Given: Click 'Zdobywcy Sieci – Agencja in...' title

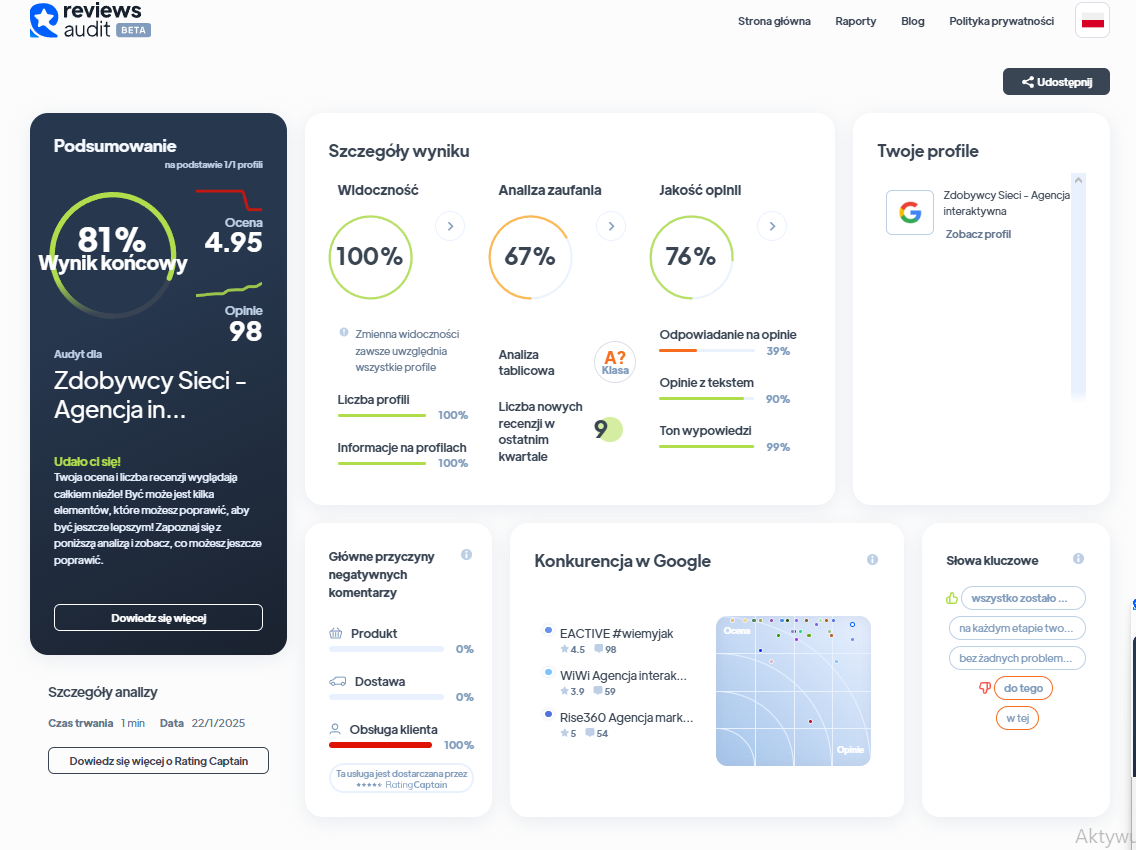Looking at the screenshot, I should coord(150,395).
